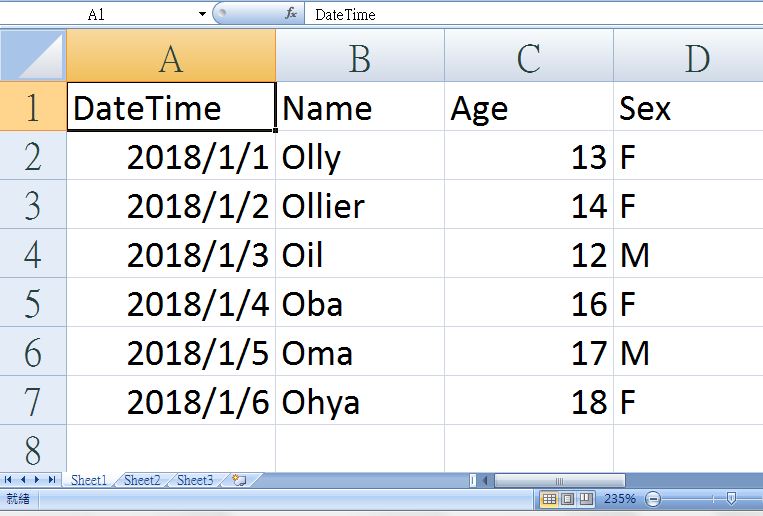Go to first sheet with navigation arrow
The width and height of the screenshot is (763, 516).
tap(9, 480)
